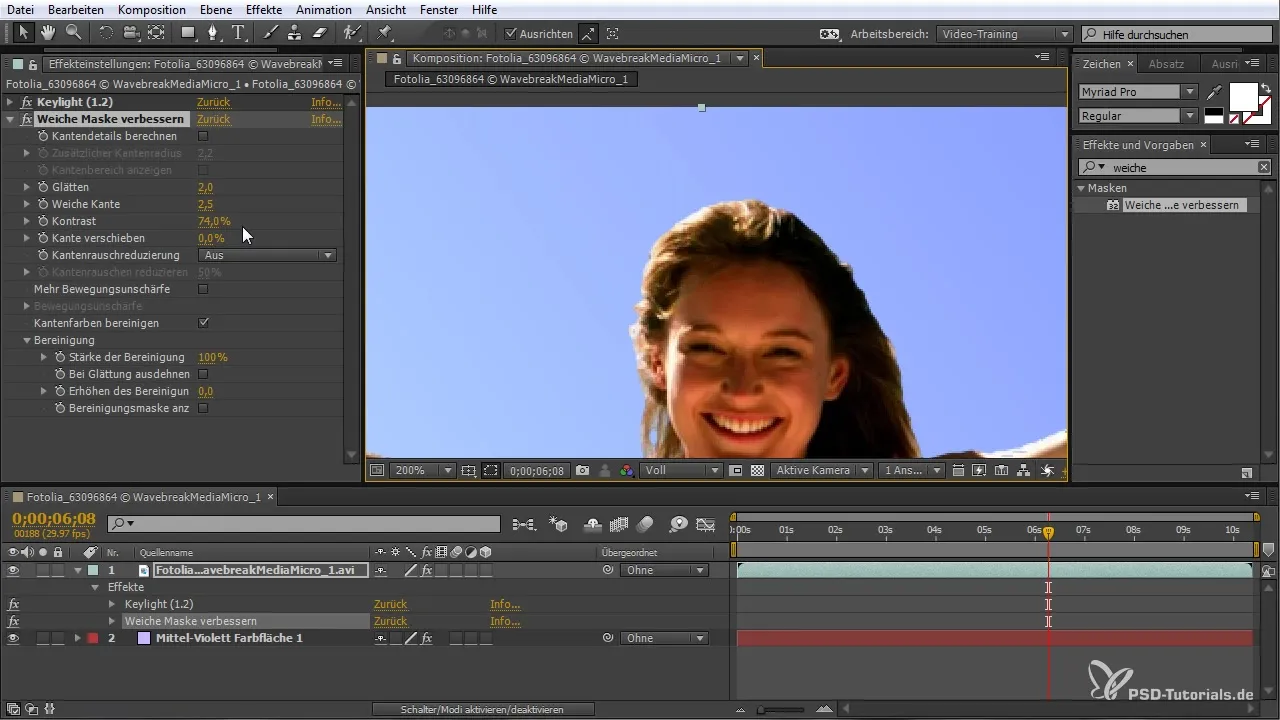Click the show channel color icon
This screenshot has height=720, width=1280.
point(627,470)
